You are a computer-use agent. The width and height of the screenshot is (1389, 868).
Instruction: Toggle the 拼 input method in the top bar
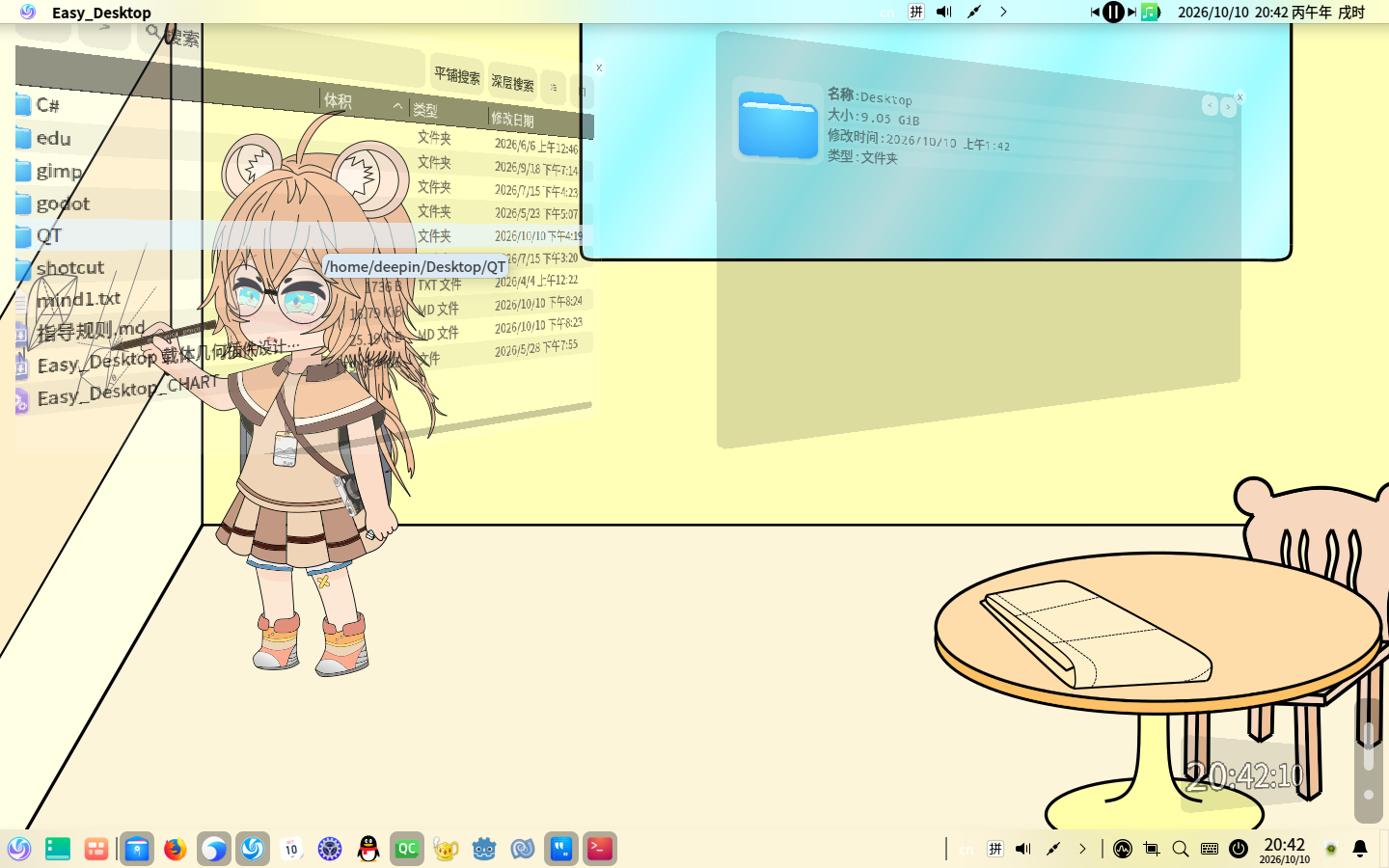(916, 12)
